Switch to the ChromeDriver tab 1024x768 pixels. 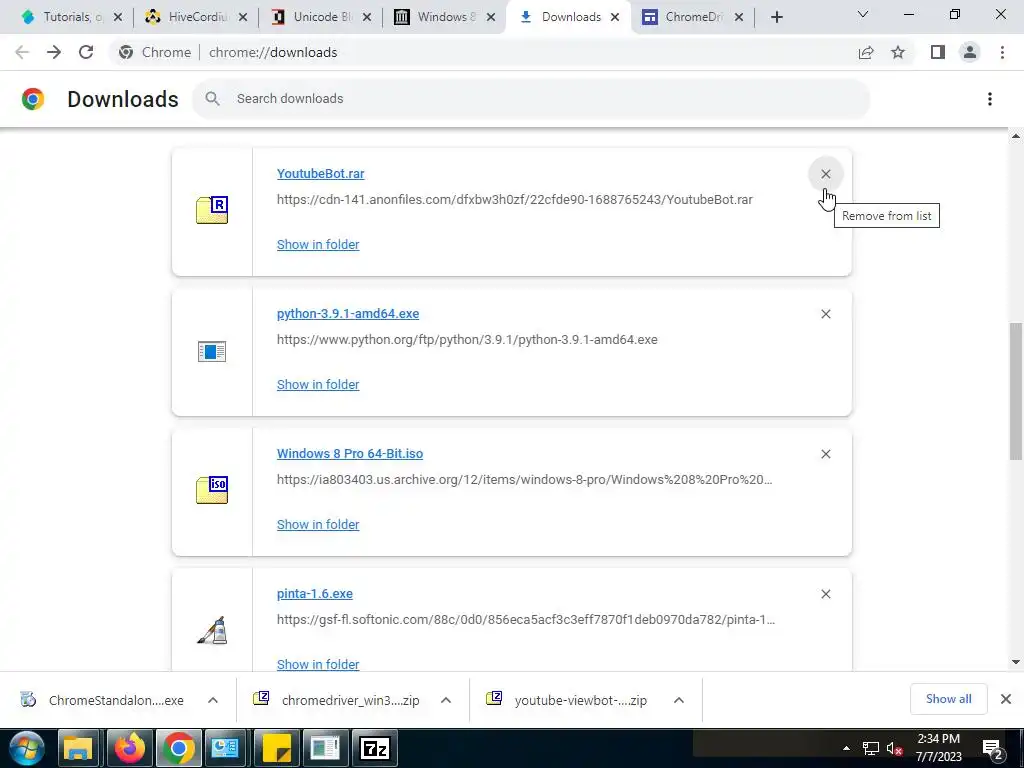(682, 17)
